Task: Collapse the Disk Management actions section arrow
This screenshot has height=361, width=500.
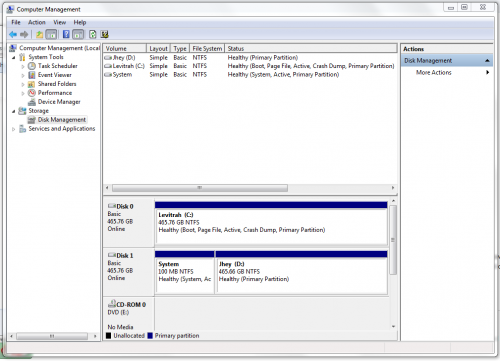Action: [487, 61]
